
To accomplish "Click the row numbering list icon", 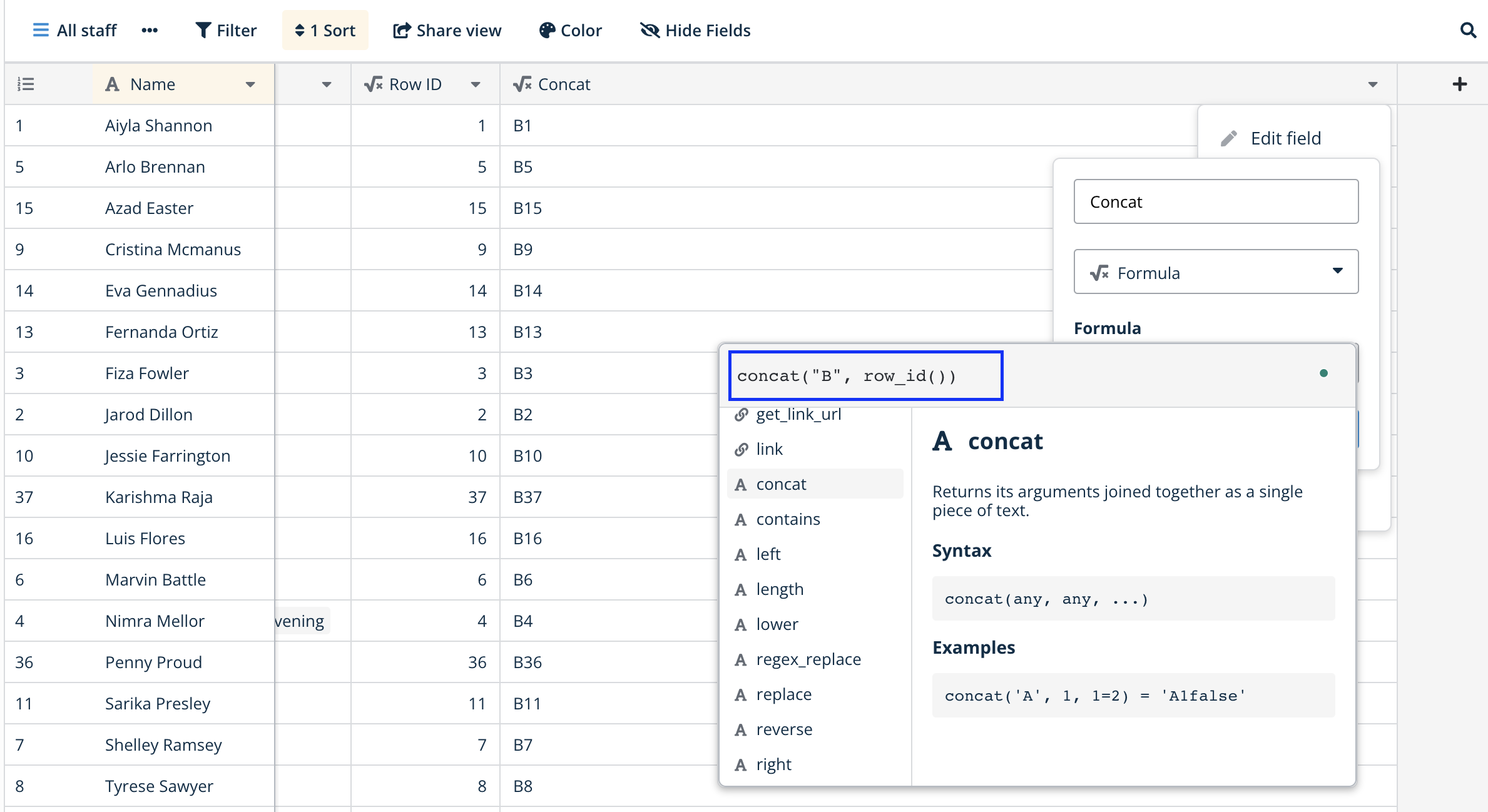I will click(26, 84).
